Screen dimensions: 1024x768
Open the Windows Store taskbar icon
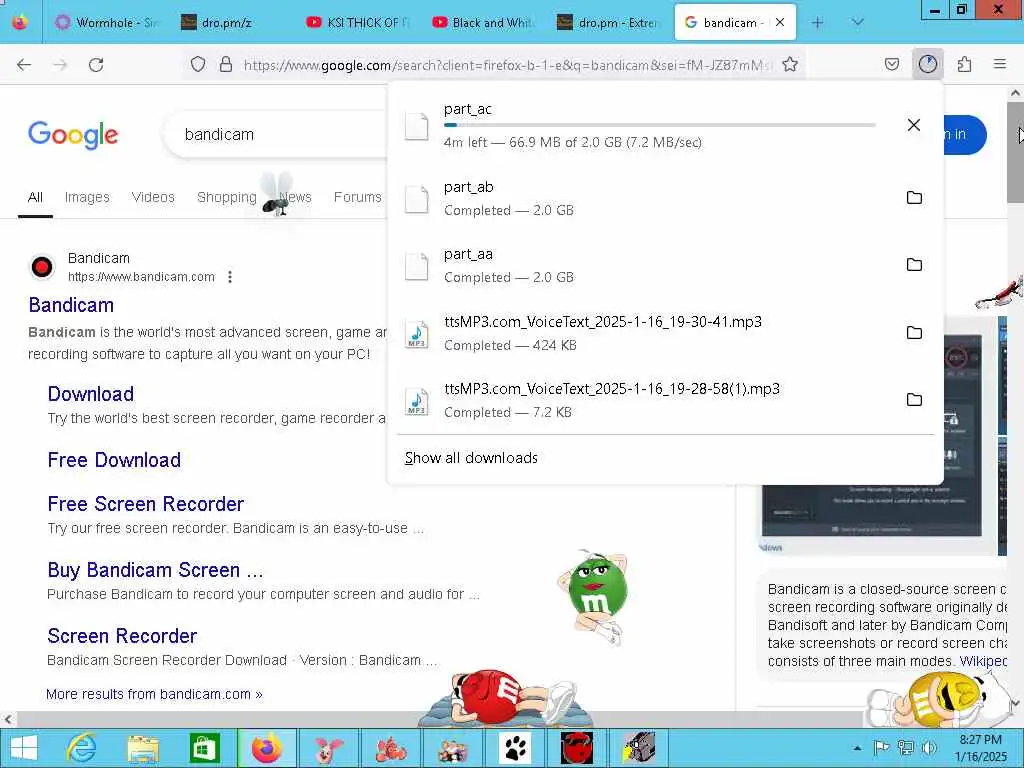[x=204, y=748]
